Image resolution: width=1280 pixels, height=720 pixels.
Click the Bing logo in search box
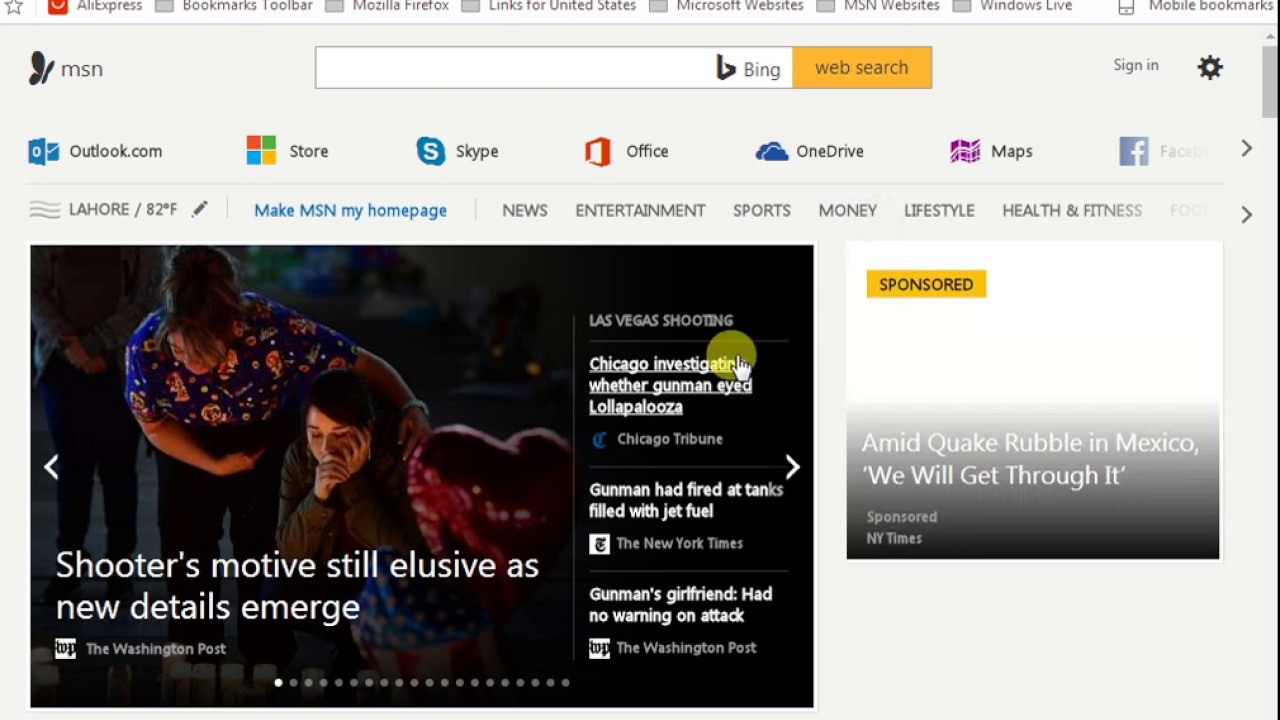click(727, 68)
